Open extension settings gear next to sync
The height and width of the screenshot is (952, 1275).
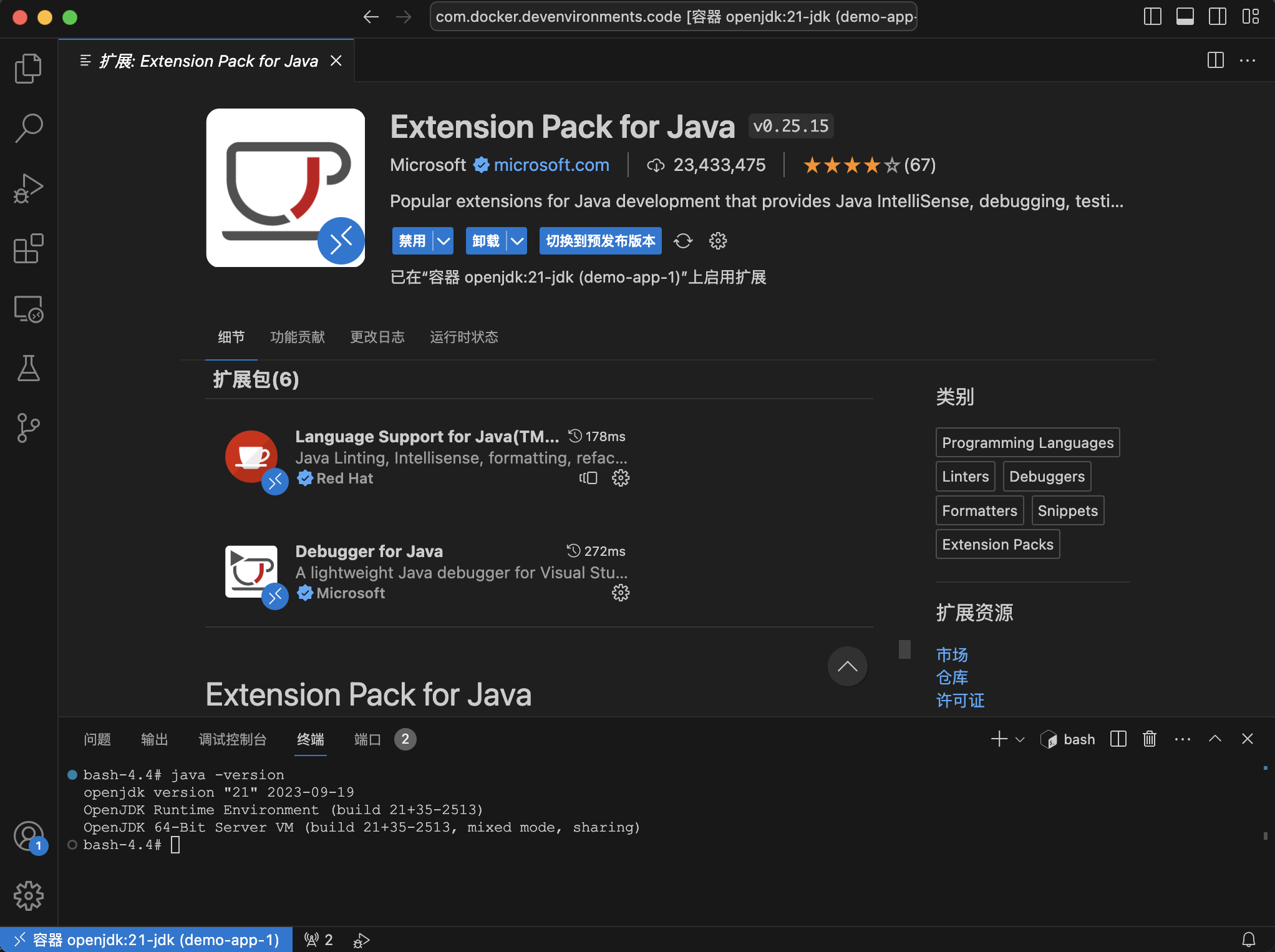(718, 241)
